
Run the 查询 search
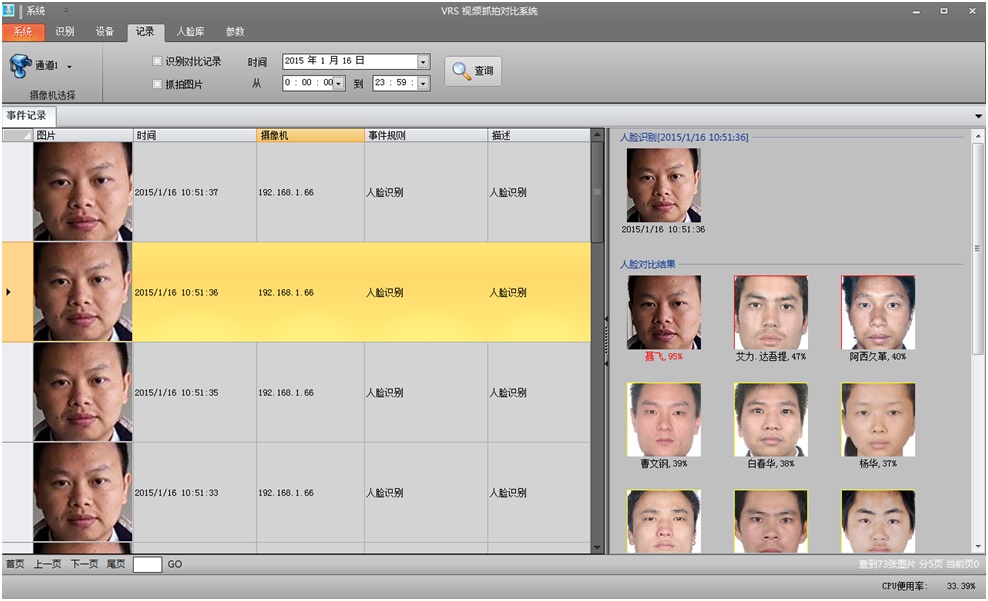[473, 71]
